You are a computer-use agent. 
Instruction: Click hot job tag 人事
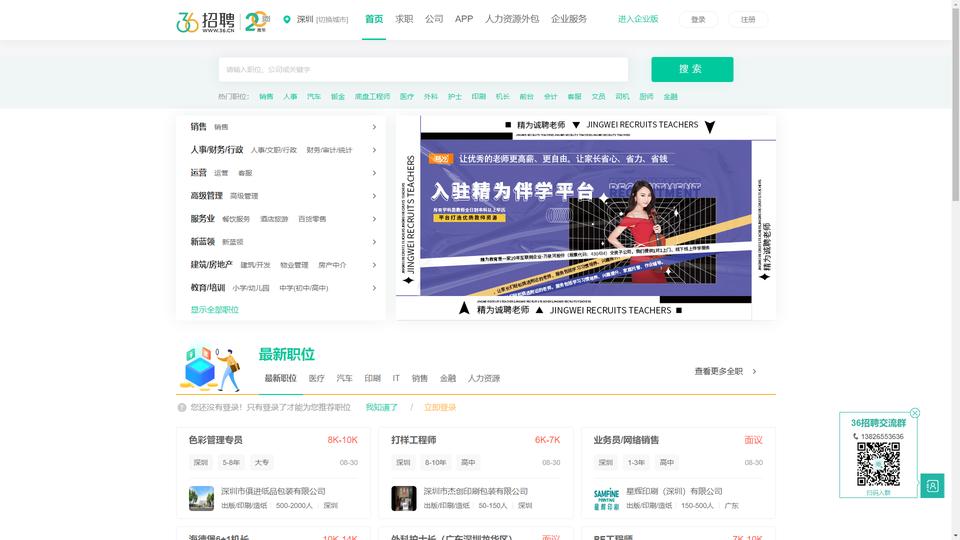point(290,97)
